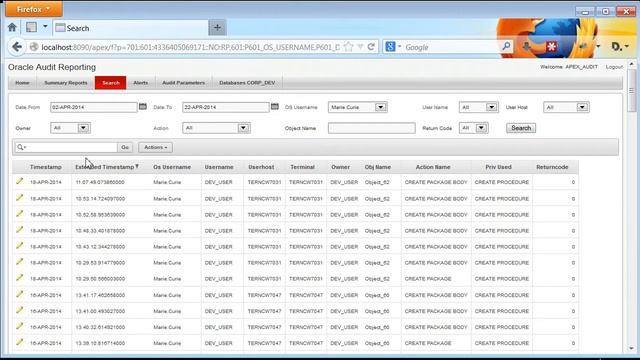Open the Owner dropdown
This screenshot has height=360, width=640.
(x=70, y=128)
